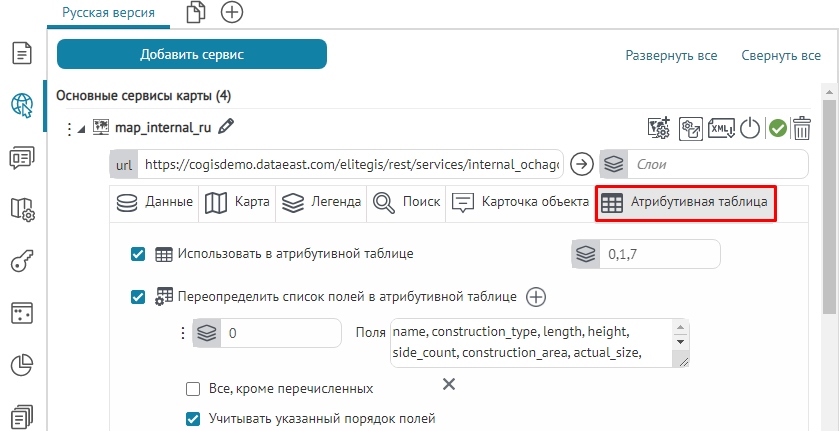Viewport: 840px width, 431px height.
Task: Open the pie chart section in sidebar
Action: coord(22,366)
